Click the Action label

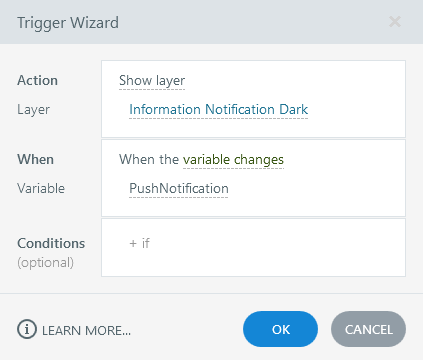(x=37, y=81)
